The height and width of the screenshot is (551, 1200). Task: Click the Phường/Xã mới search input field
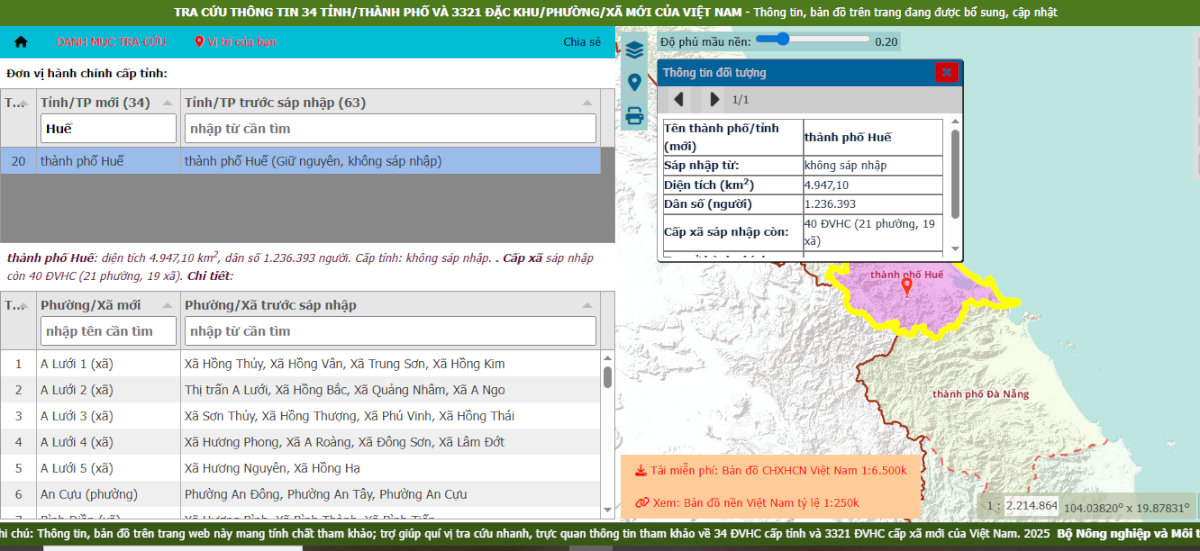[x=109, y=331]
